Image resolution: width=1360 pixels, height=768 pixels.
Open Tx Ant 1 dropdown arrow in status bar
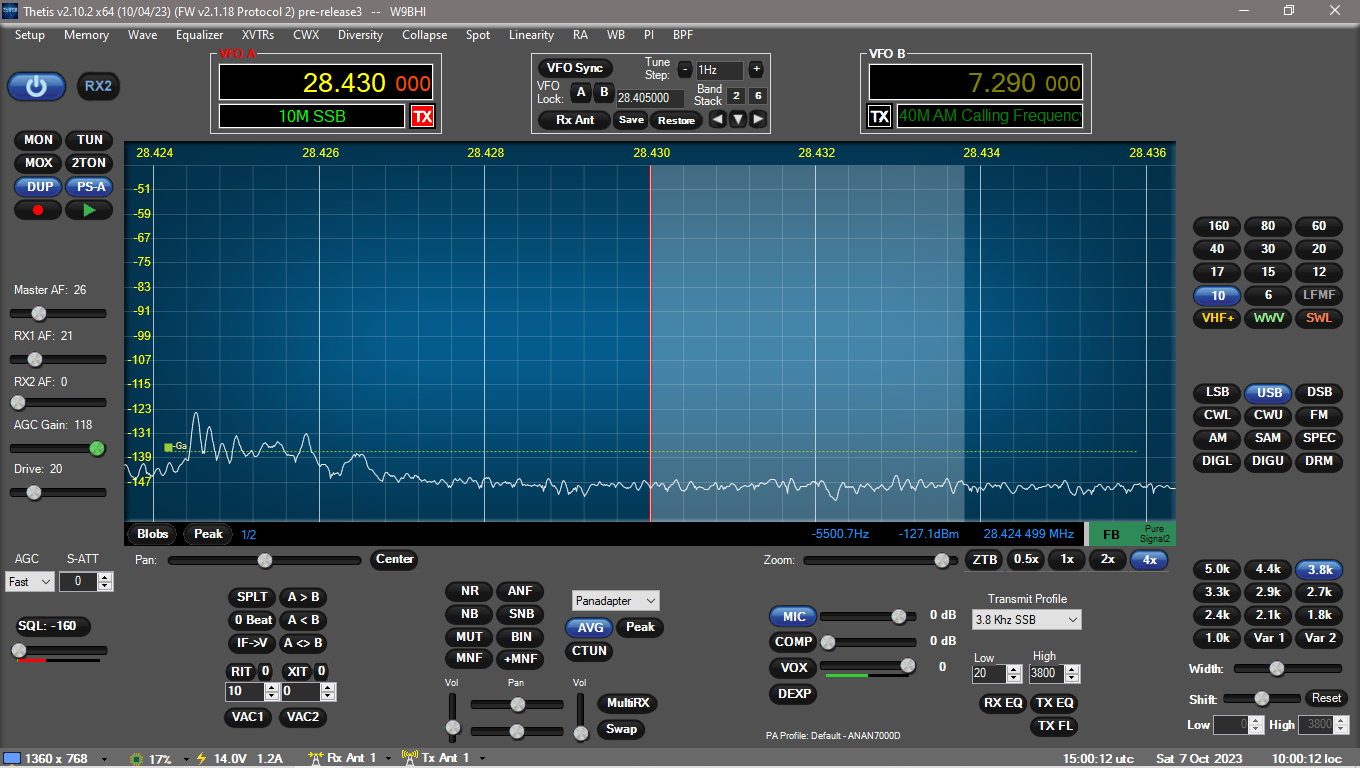[x=482, y=759]
